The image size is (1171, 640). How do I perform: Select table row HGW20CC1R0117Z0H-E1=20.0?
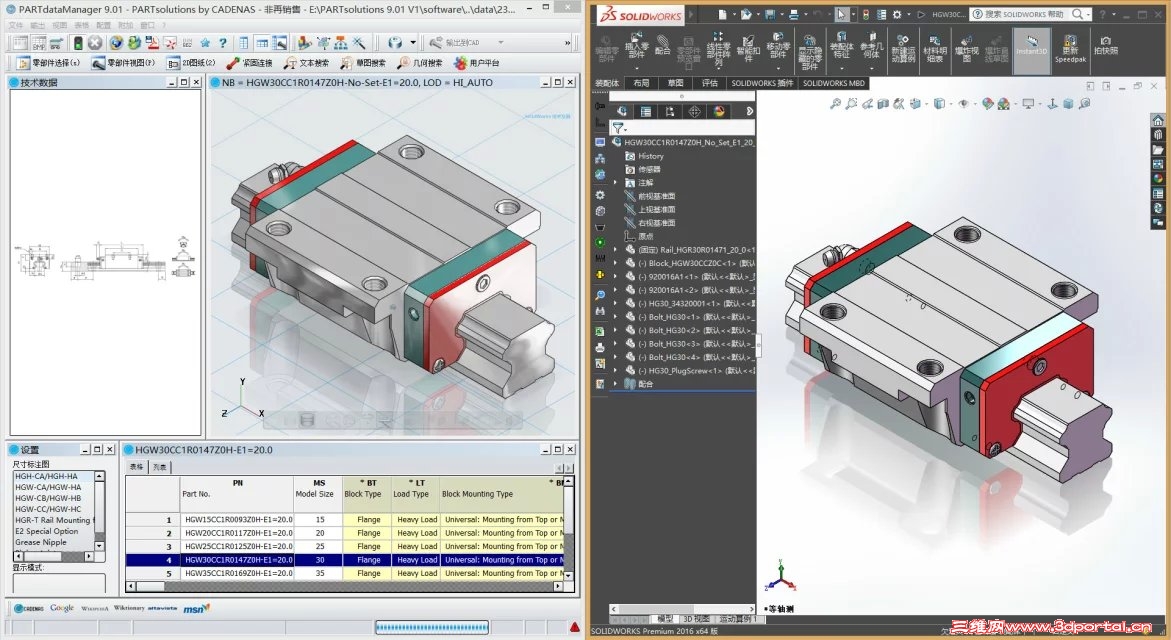coord(345,532)
